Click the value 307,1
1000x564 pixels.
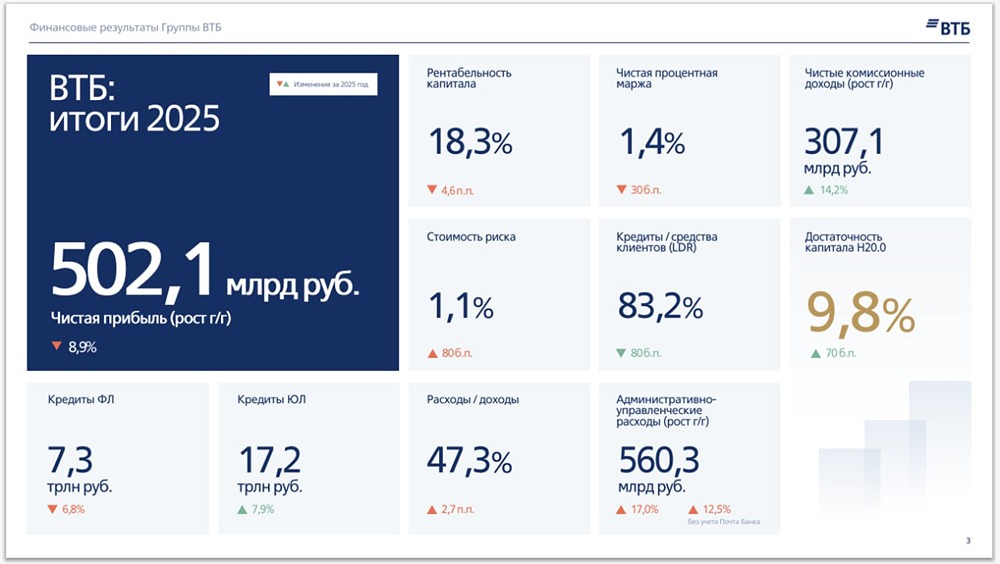point(844,142)
